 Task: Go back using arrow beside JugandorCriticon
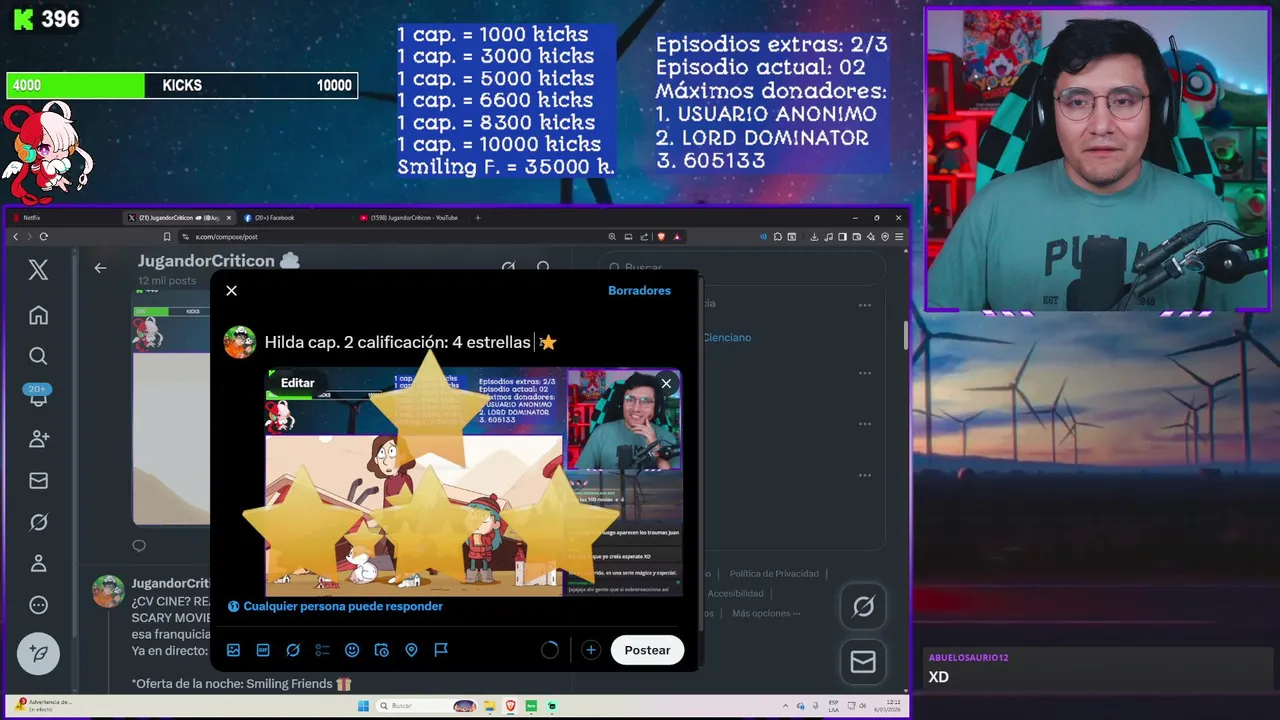[100, 267]
